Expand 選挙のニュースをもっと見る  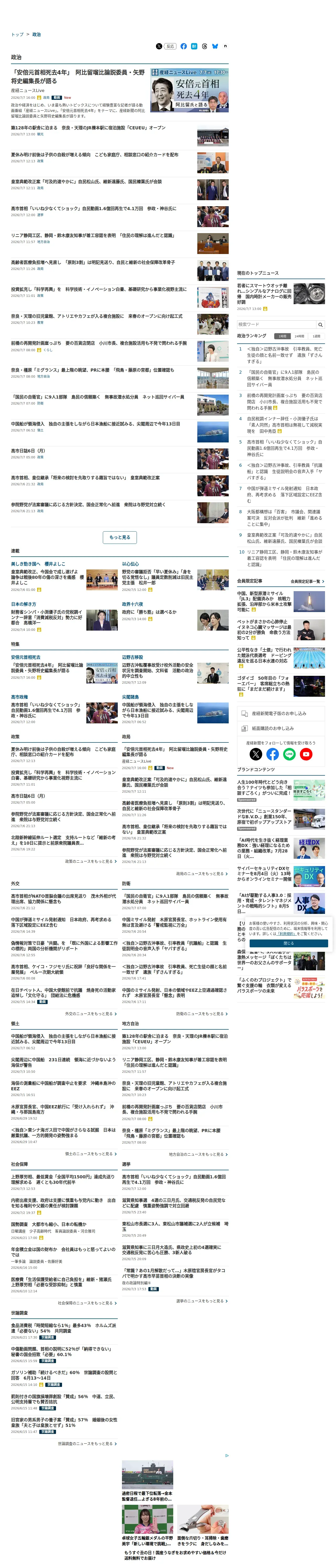pos(202,1301)
